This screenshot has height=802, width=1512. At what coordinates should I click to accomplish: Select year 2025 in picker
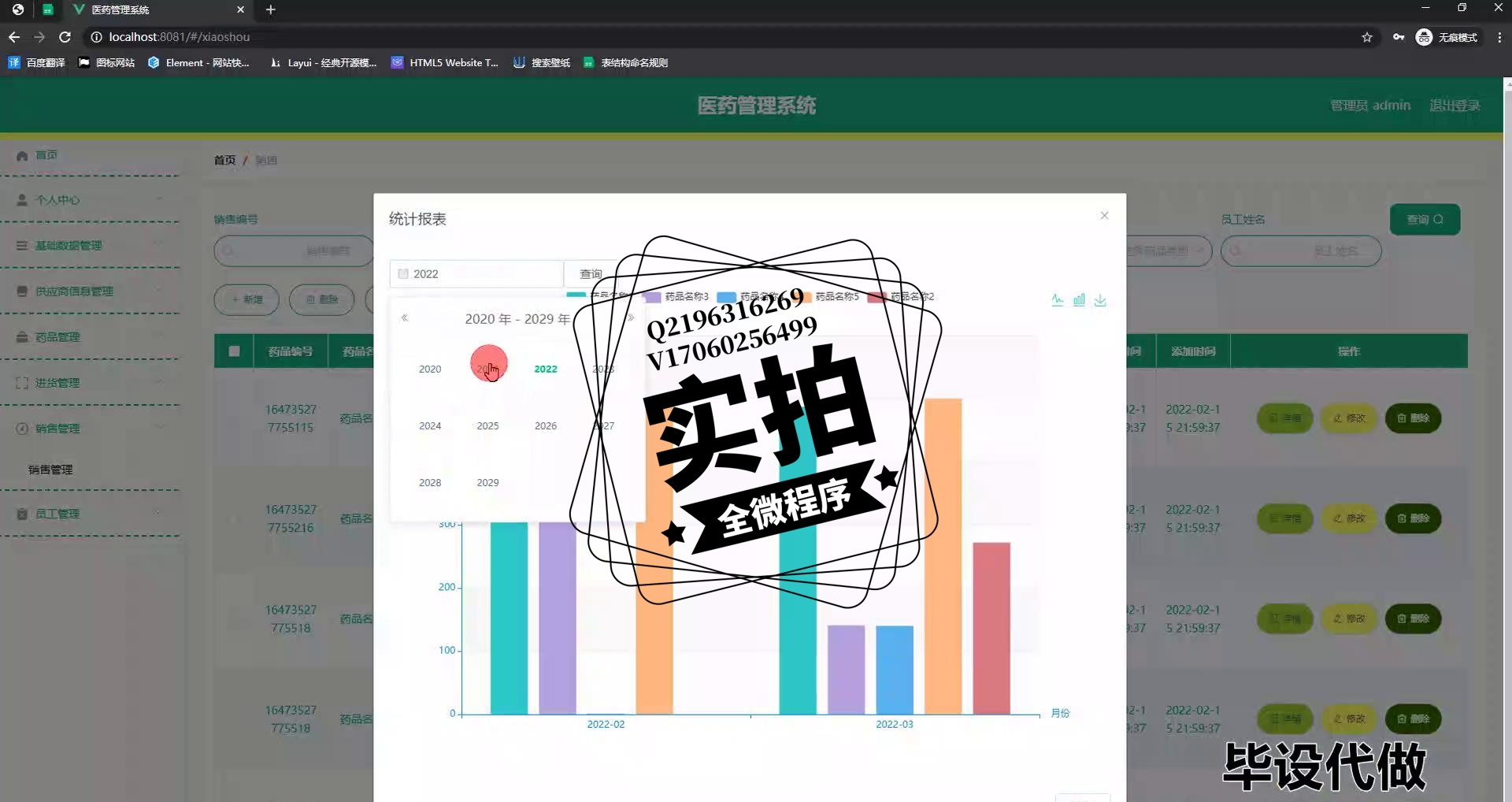(x=487, y=425)
